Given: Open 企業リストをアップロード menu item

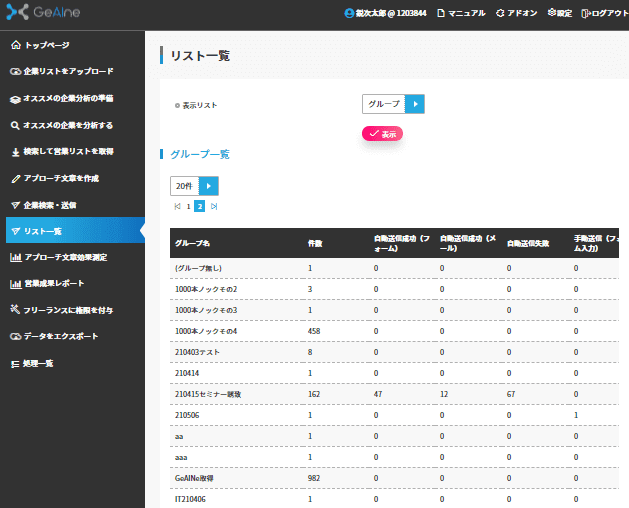Looking at the screenshot, I should [68, 71].
